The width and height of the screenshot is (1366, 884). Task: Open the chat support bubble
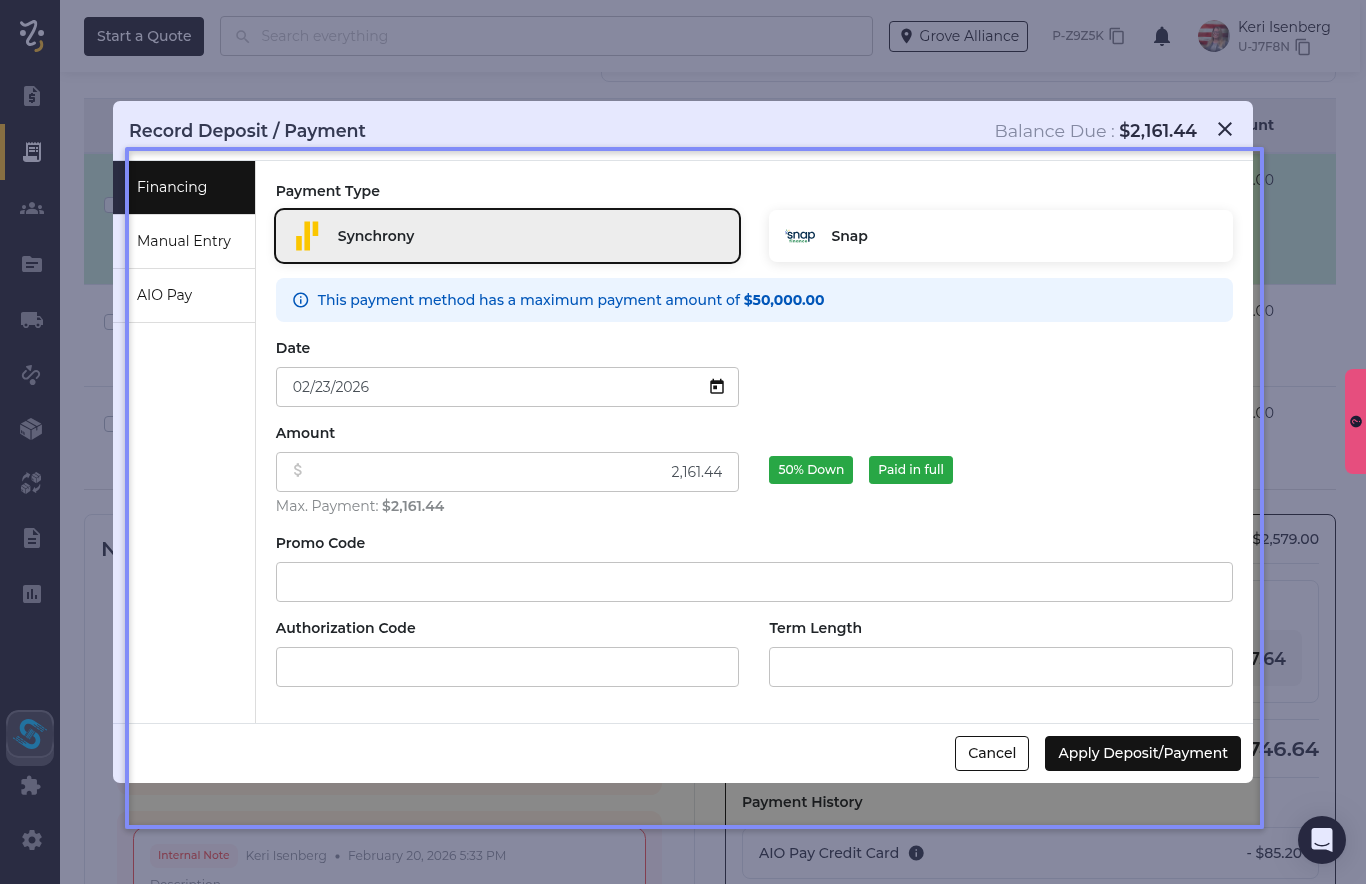(1321, 840)
